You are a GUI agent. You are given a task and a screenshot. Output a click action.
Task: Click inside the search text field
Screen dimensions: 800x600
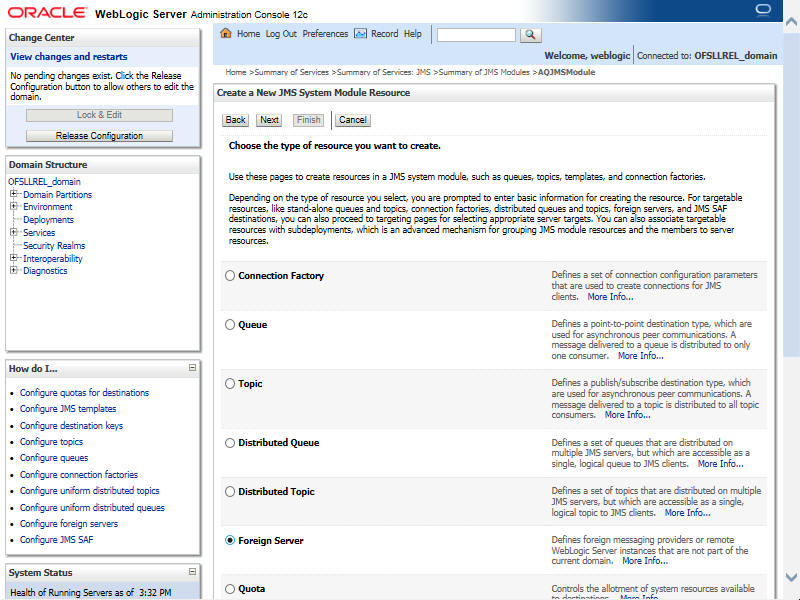(x=476, y=35)
